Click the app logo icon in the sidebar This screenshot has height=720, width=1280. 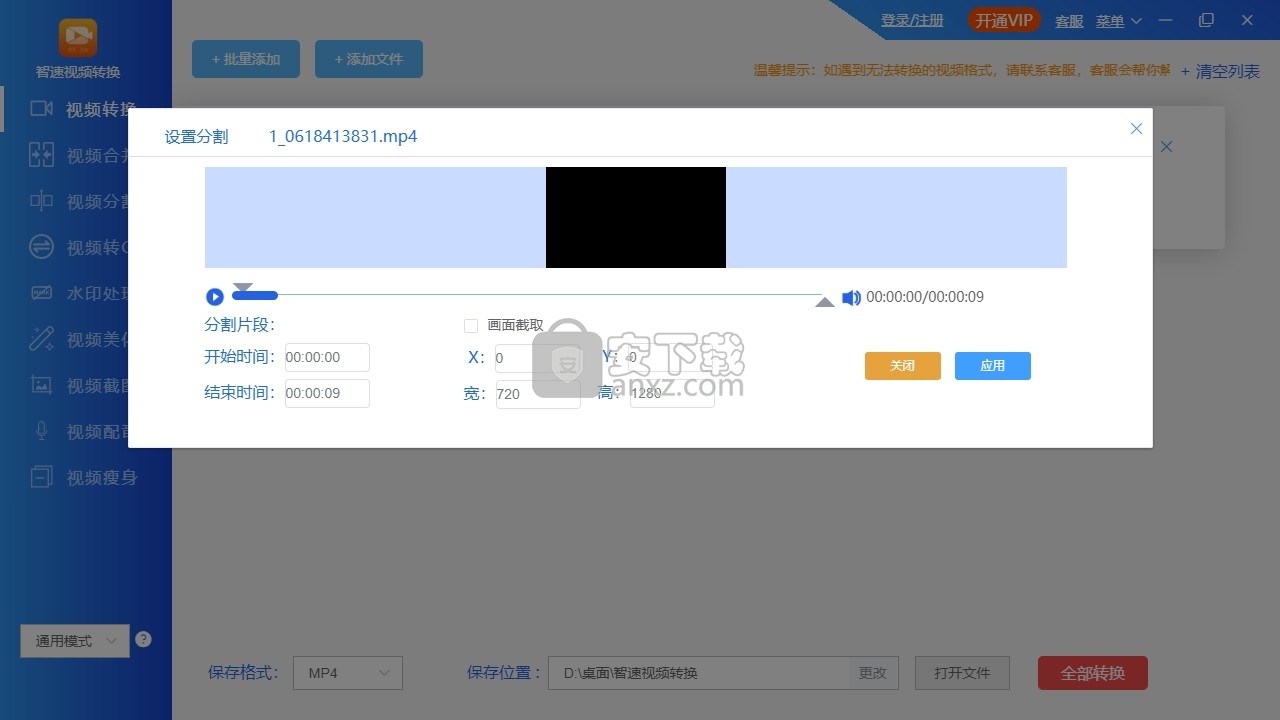pos(78,37)
